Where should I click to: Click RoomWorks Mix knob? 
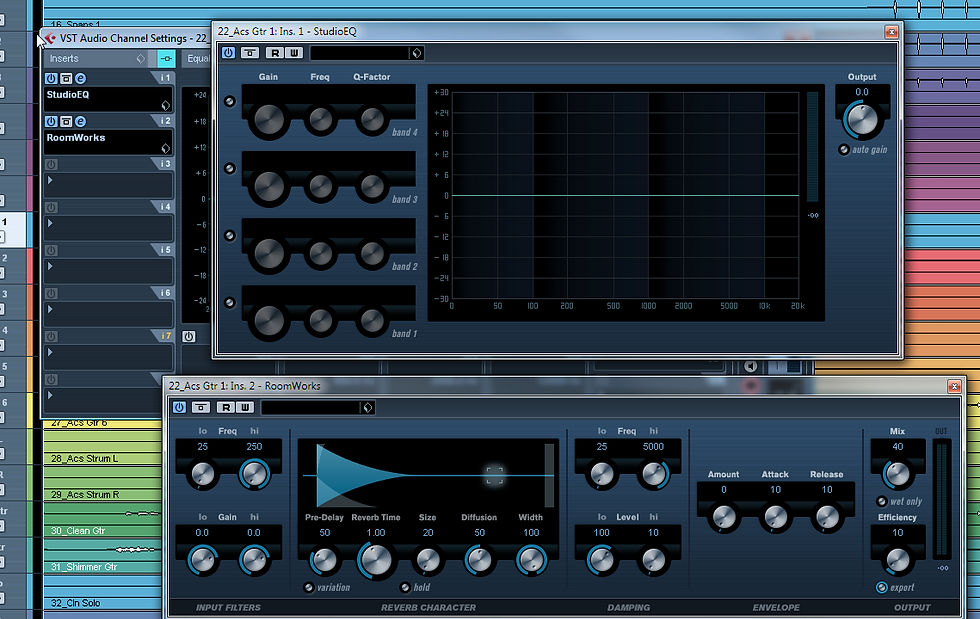tap(898, 475)
